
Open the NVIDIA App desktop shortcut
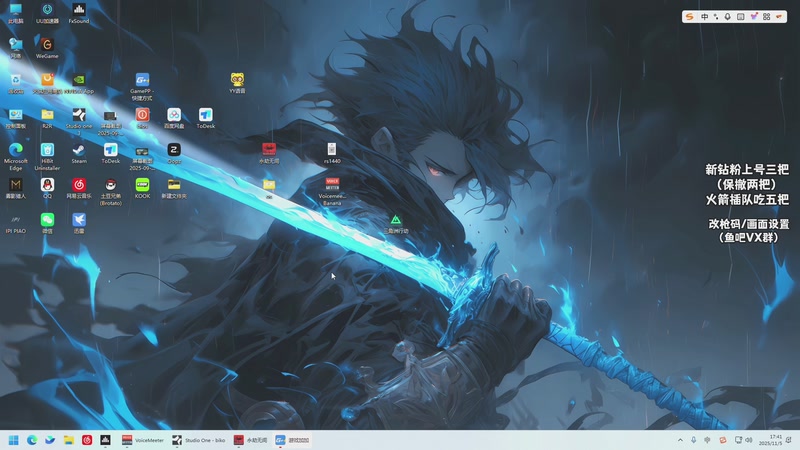coord(79,84)
